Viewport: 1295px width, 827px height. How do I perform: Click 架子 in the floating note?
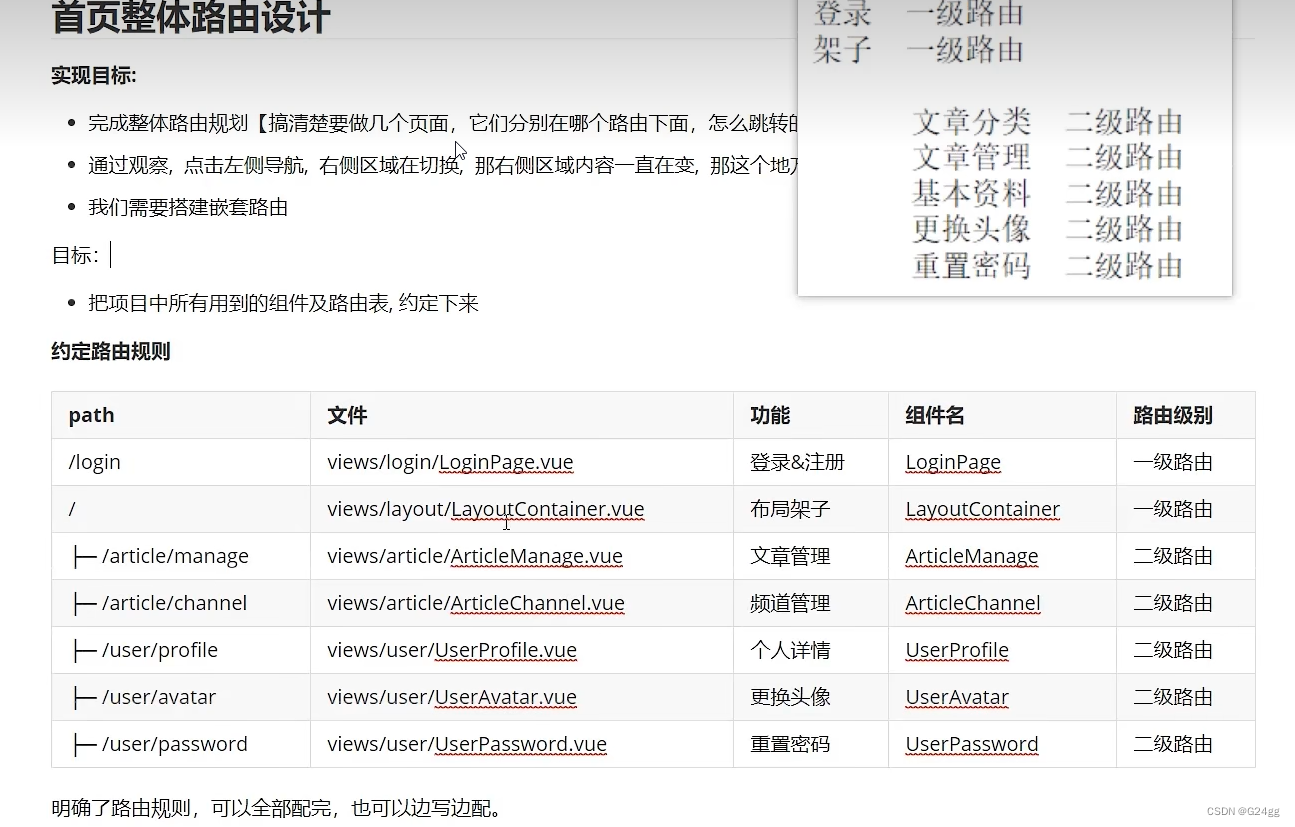842,50
